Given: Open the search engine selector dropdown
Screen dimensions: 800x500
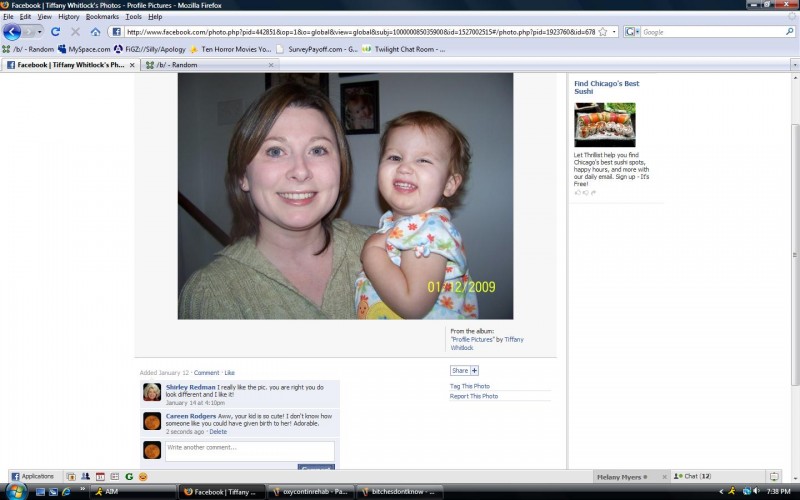Looking at the screenshot, I should point(632,32).
